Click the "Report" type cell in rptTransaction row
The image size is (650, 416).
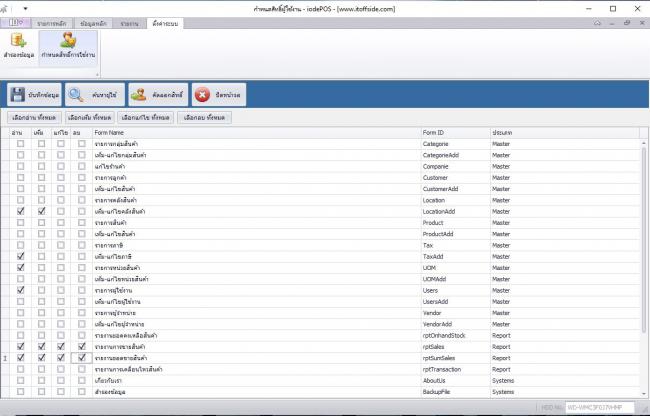tap(565, 369)
